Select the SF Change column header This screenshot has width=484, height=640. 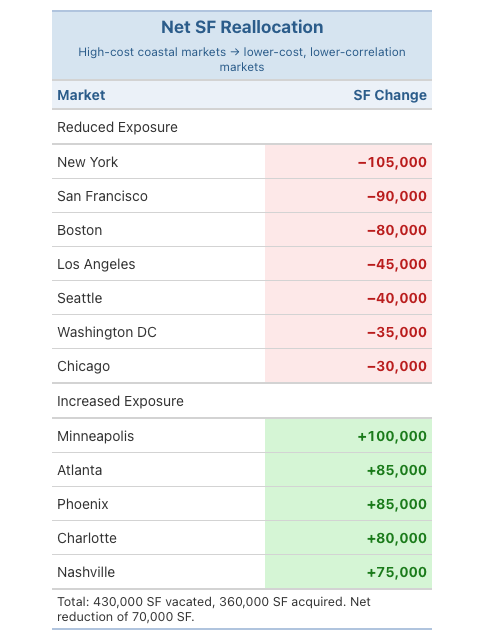(x=390, y=95)
